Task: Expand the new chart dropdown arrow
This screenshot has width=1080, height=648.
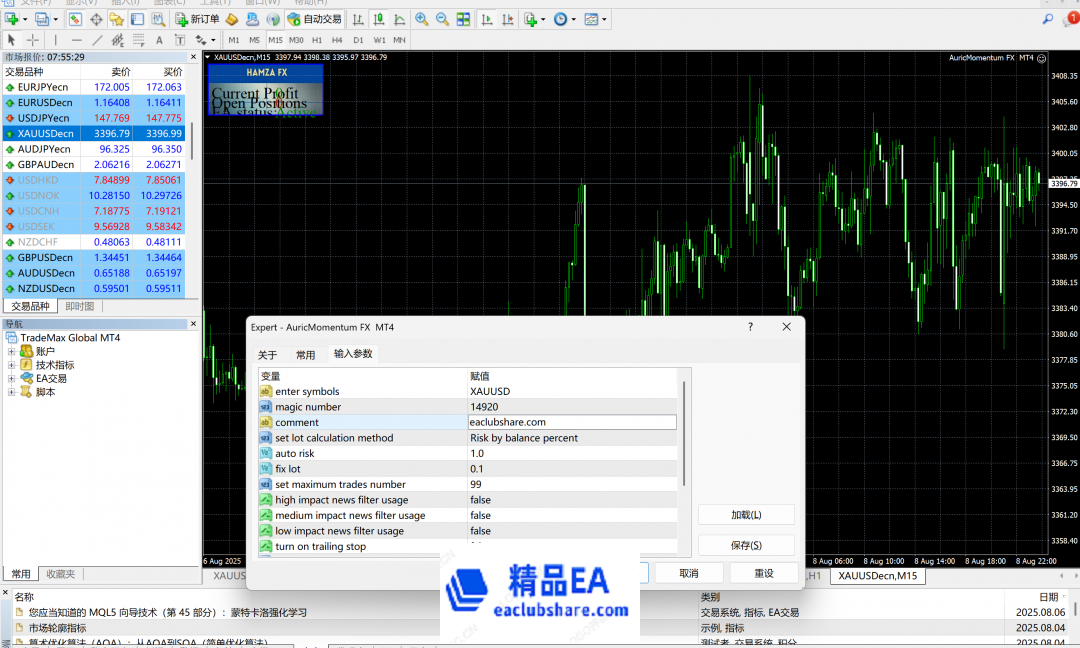Action: point(25,19)
